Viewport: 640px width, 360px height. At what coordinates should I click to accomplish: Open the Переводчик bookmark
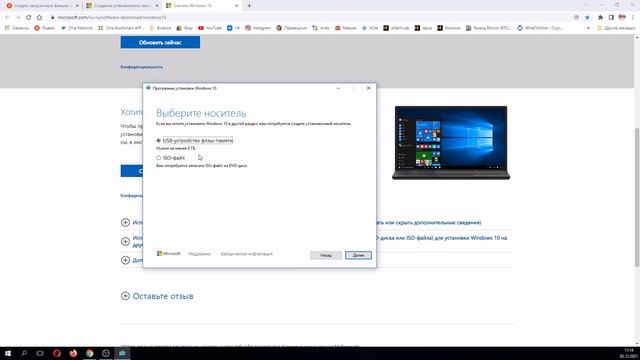(x=291, y=28)
